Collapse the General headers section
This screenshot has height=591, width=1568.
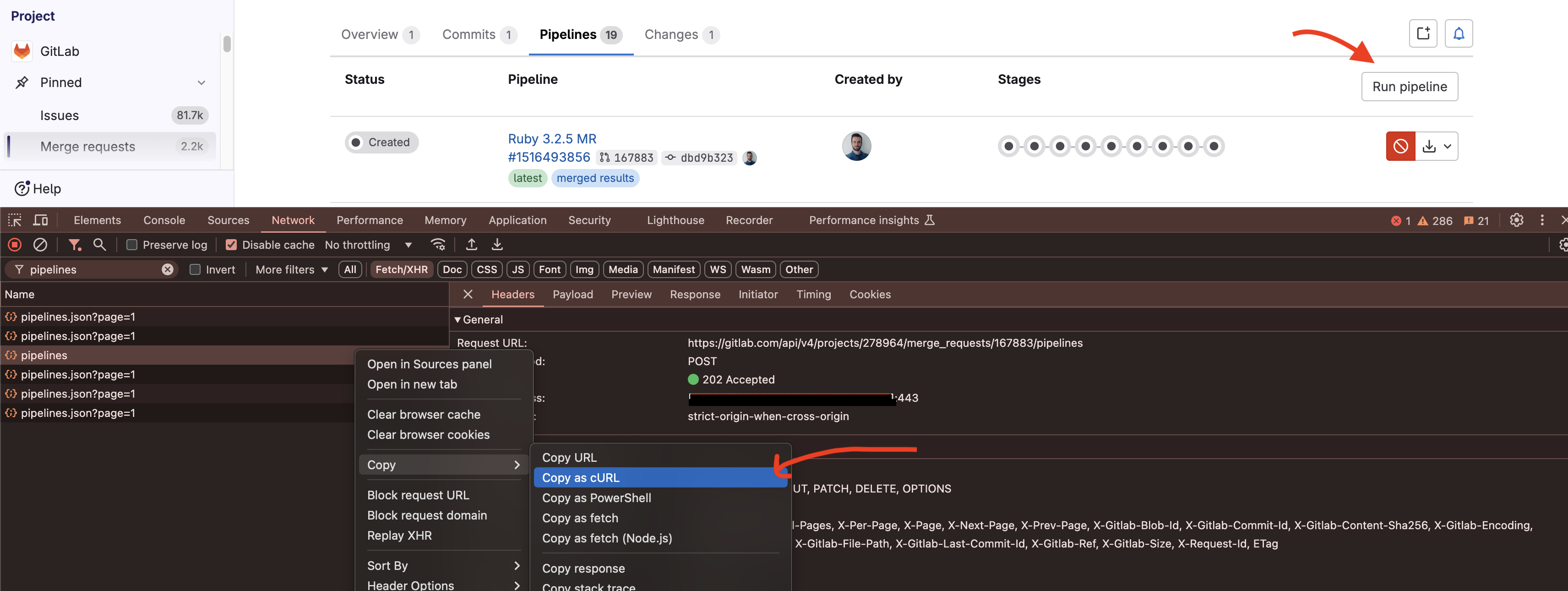tap(458, 319)
